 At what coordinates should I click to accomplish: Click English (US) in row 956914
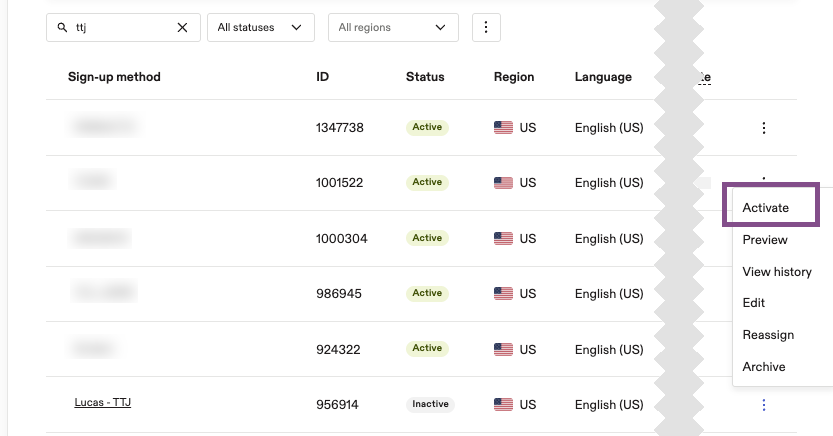pos(609,405)
